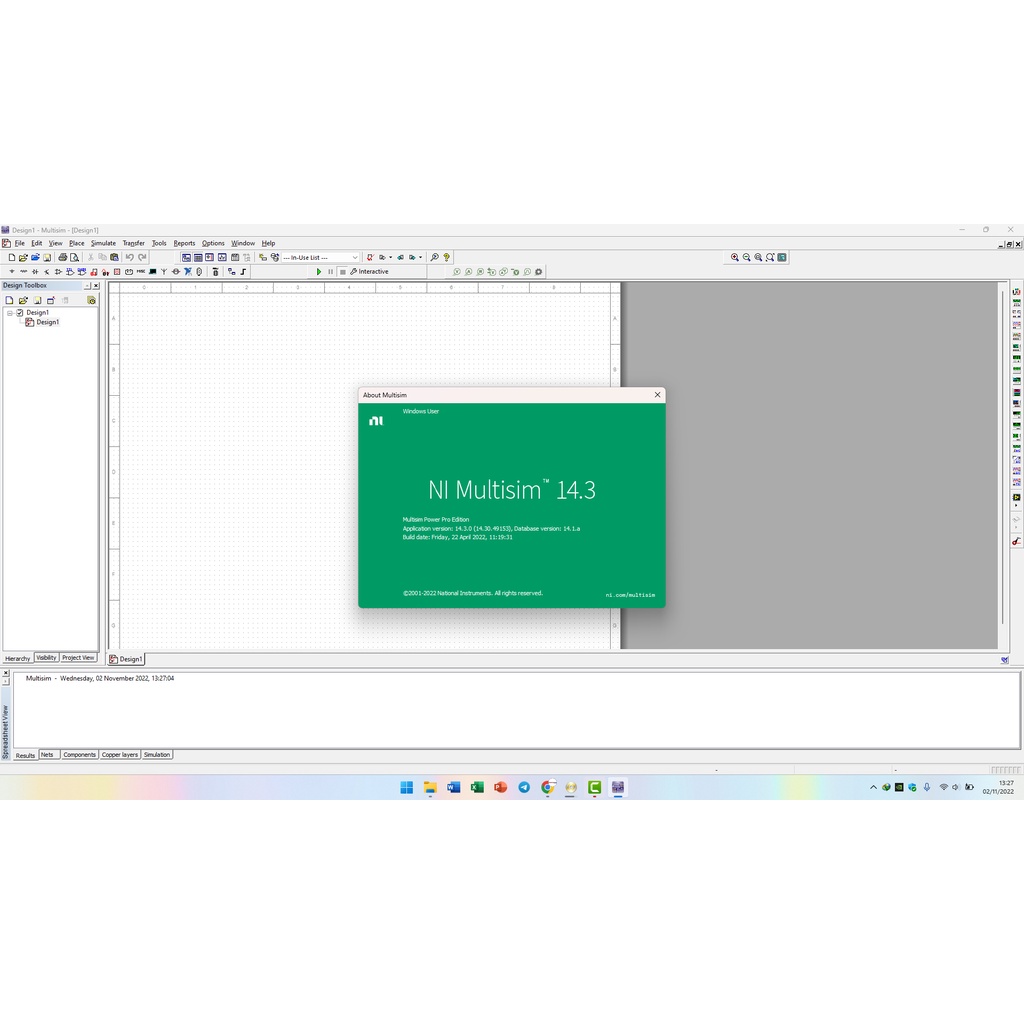Click the Save icon in main toolbar
The height and width of the screenshot is (1024, 1024).
47,257
